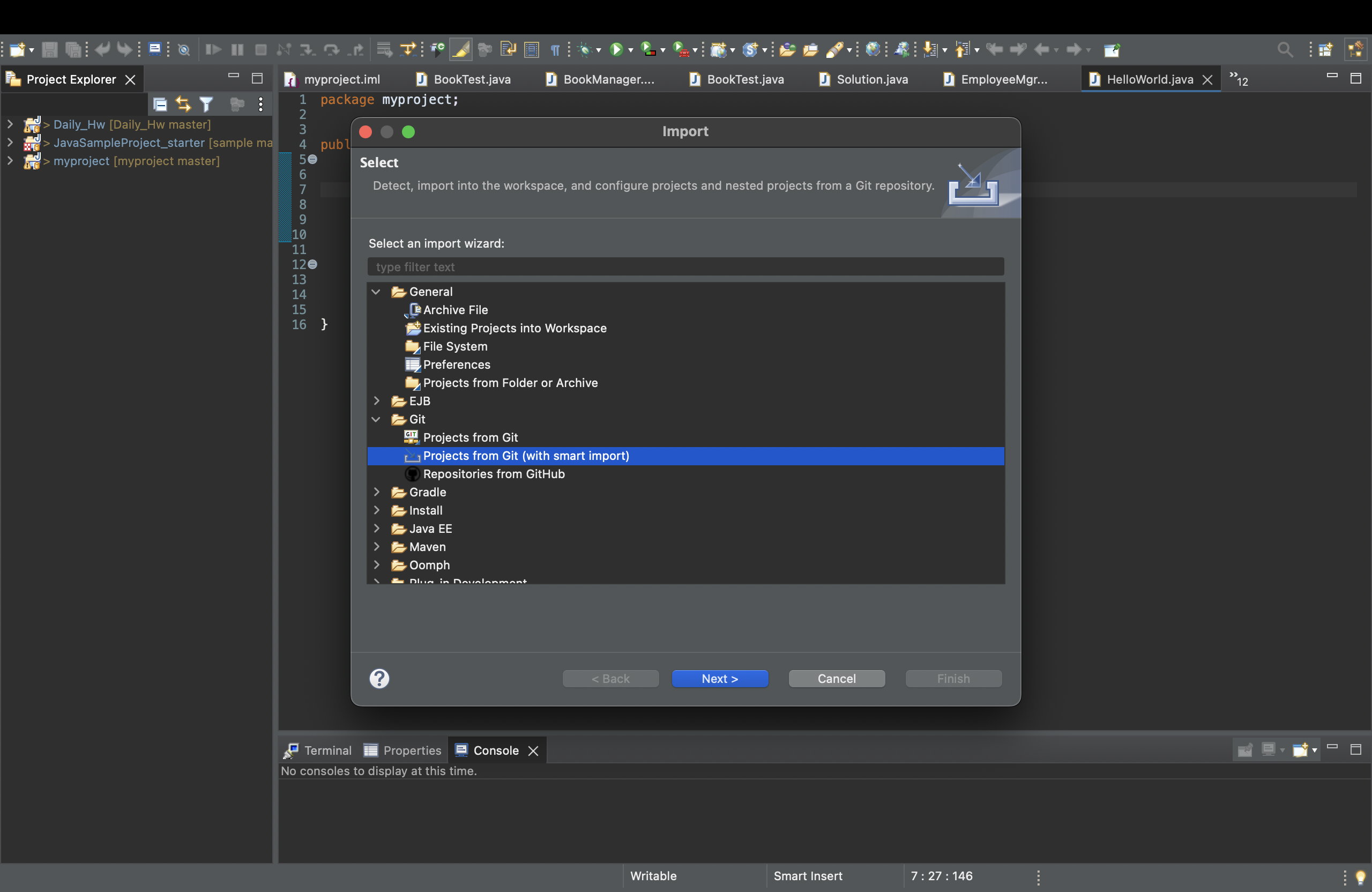Screen dimensions: 1372x892
Task: Click the Open Task folder icon
Action: [x=810, y=50]
